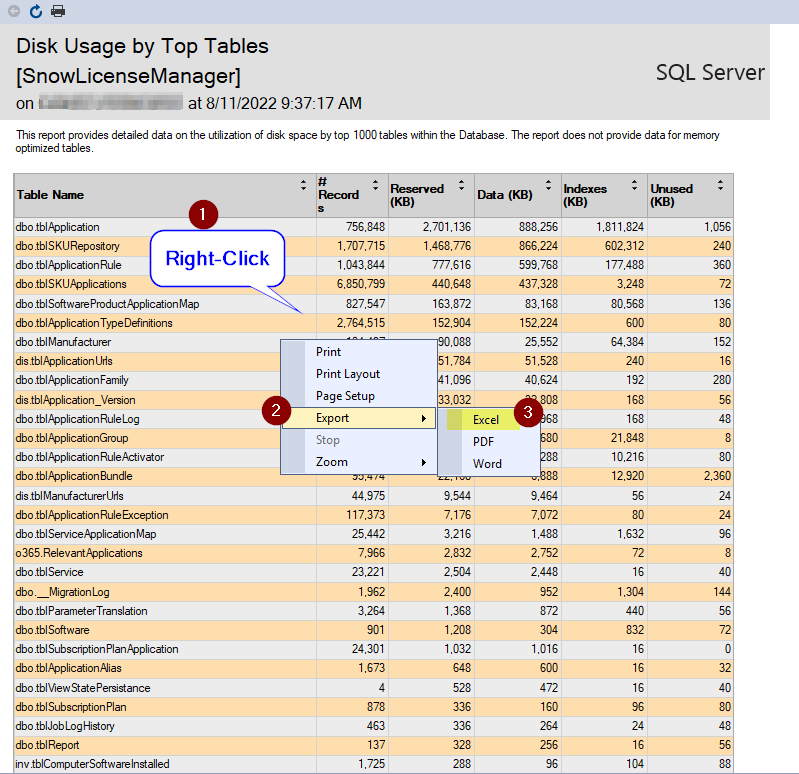Click the refresh report icon
This screenshot has height=774, width=799.
coord(36,11)
